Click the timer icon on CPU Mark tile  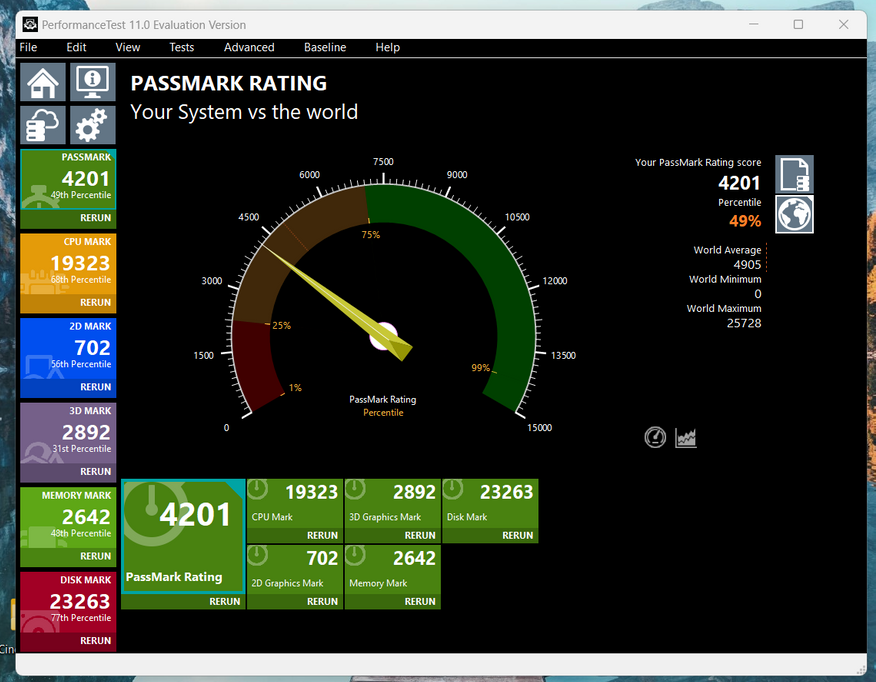click(x=258, y=489)
